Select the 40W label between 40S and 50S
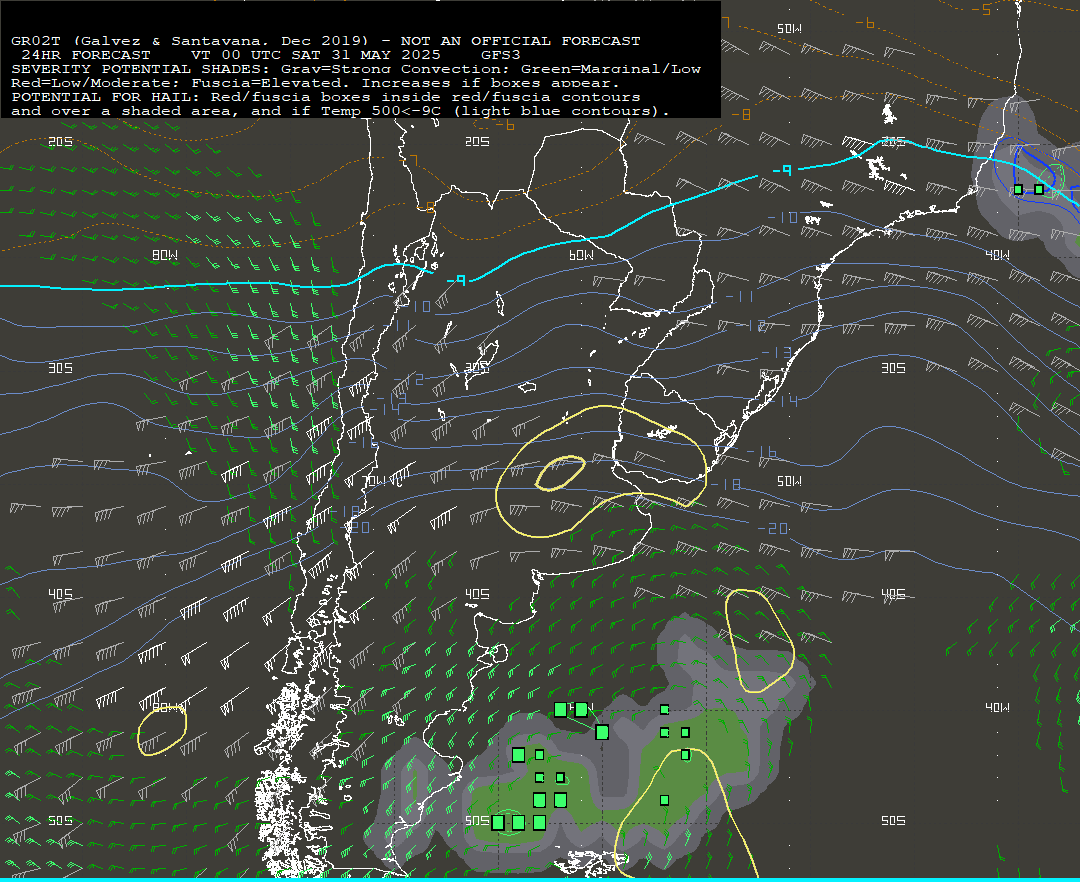The image size is (1080, 882). click(x=997, y=708)
